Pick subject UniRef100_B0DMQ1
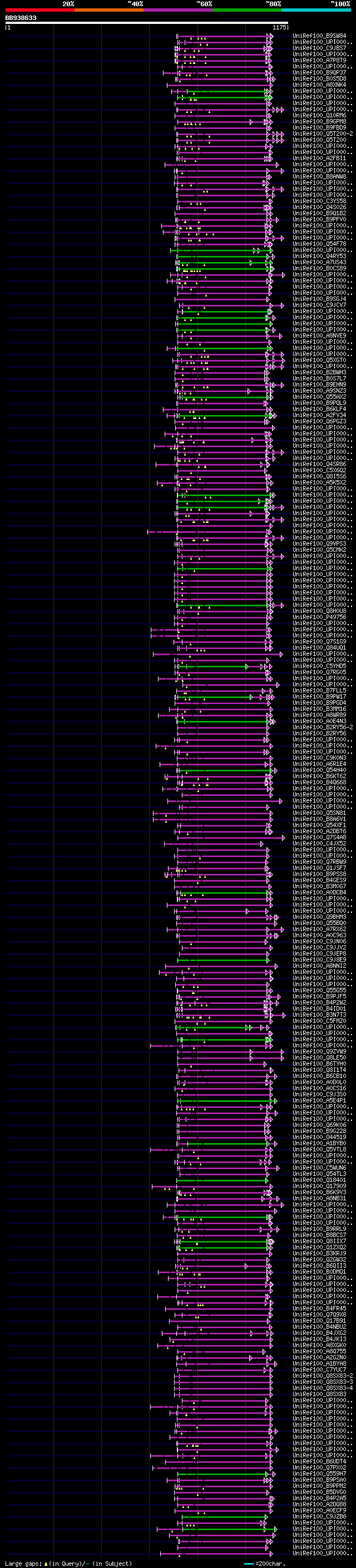The height and width of the screenshot is (1568, 356). (x=319, y=1272)
